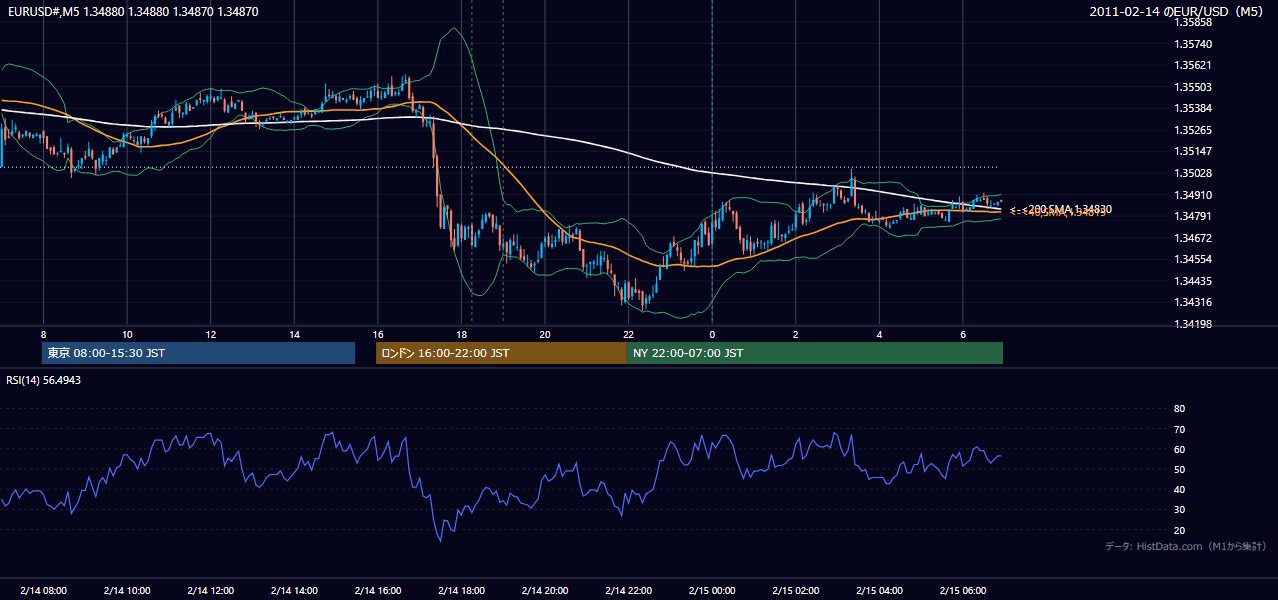This screenshot has width=1278, height=600.
Task: Click the 2/14 20:00 time label
Action: pyautogui.click(x=545, y=591)
